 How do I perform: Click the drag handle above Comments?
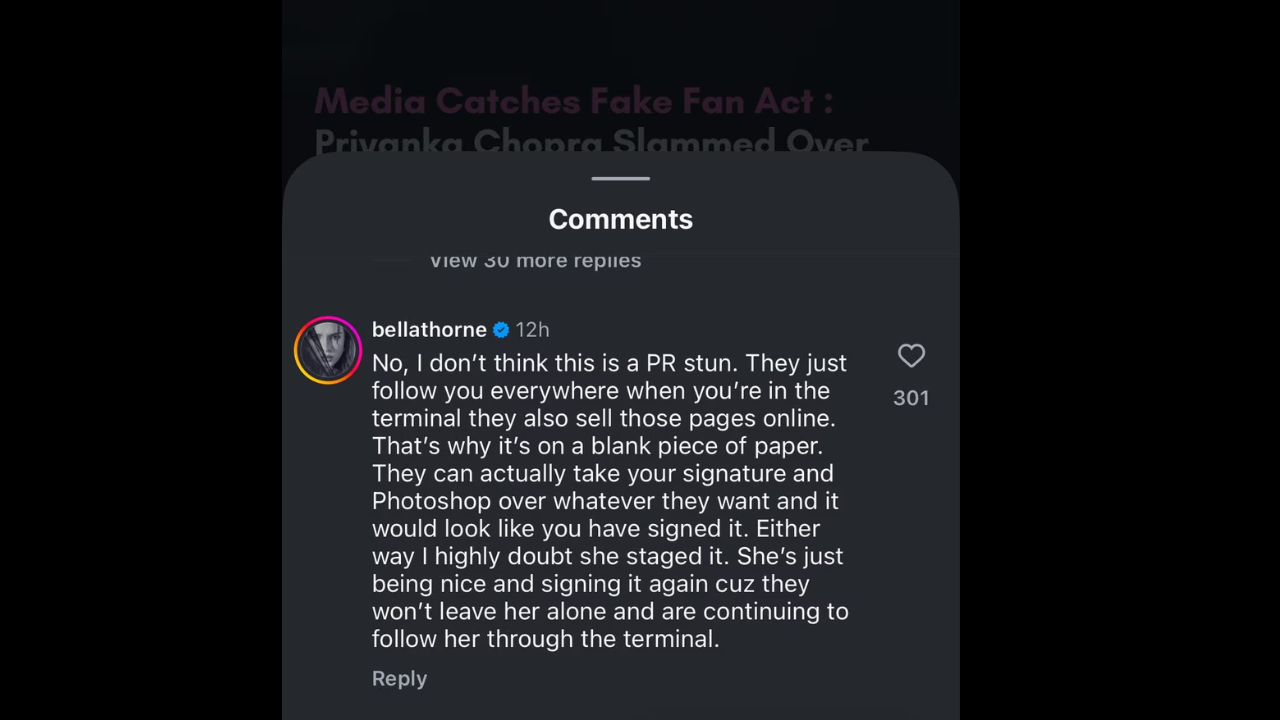(620, 179)
